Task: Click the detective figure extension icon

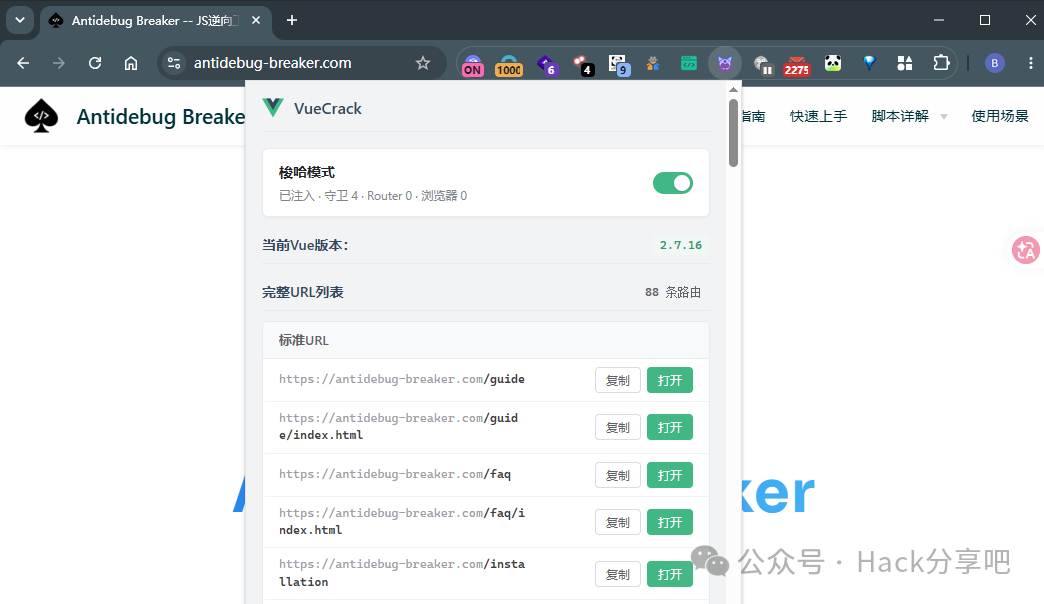Action: pyautogui.click(x=652, y=63)
